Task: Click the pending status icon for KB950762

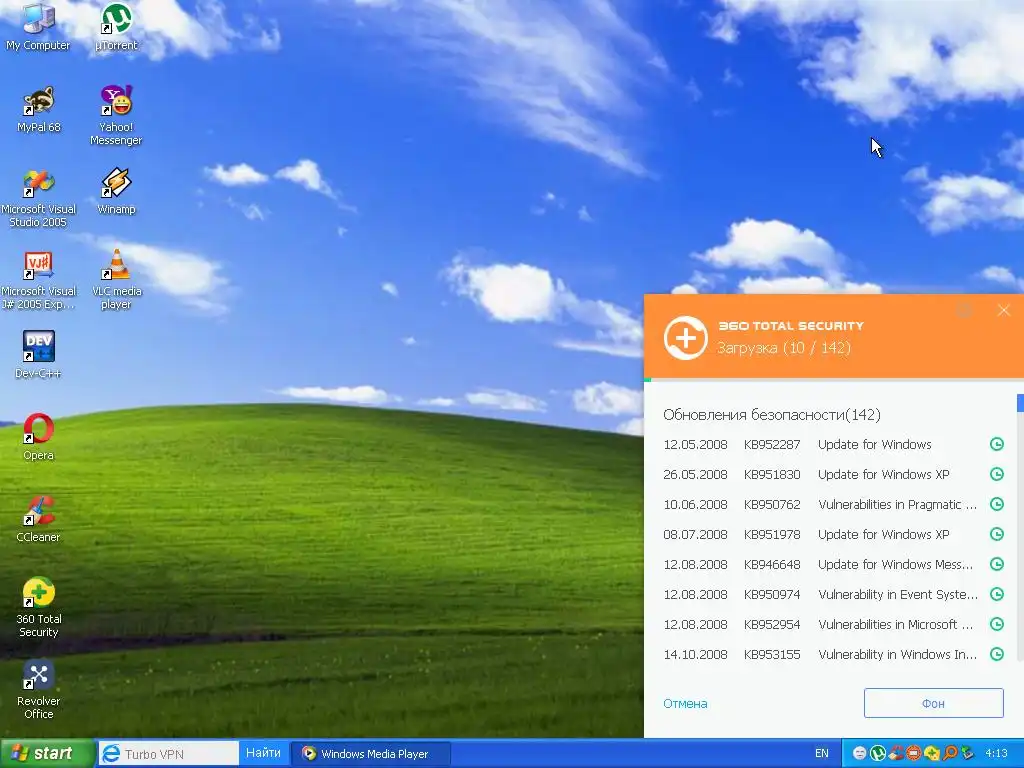Action: tap(997, 504)
